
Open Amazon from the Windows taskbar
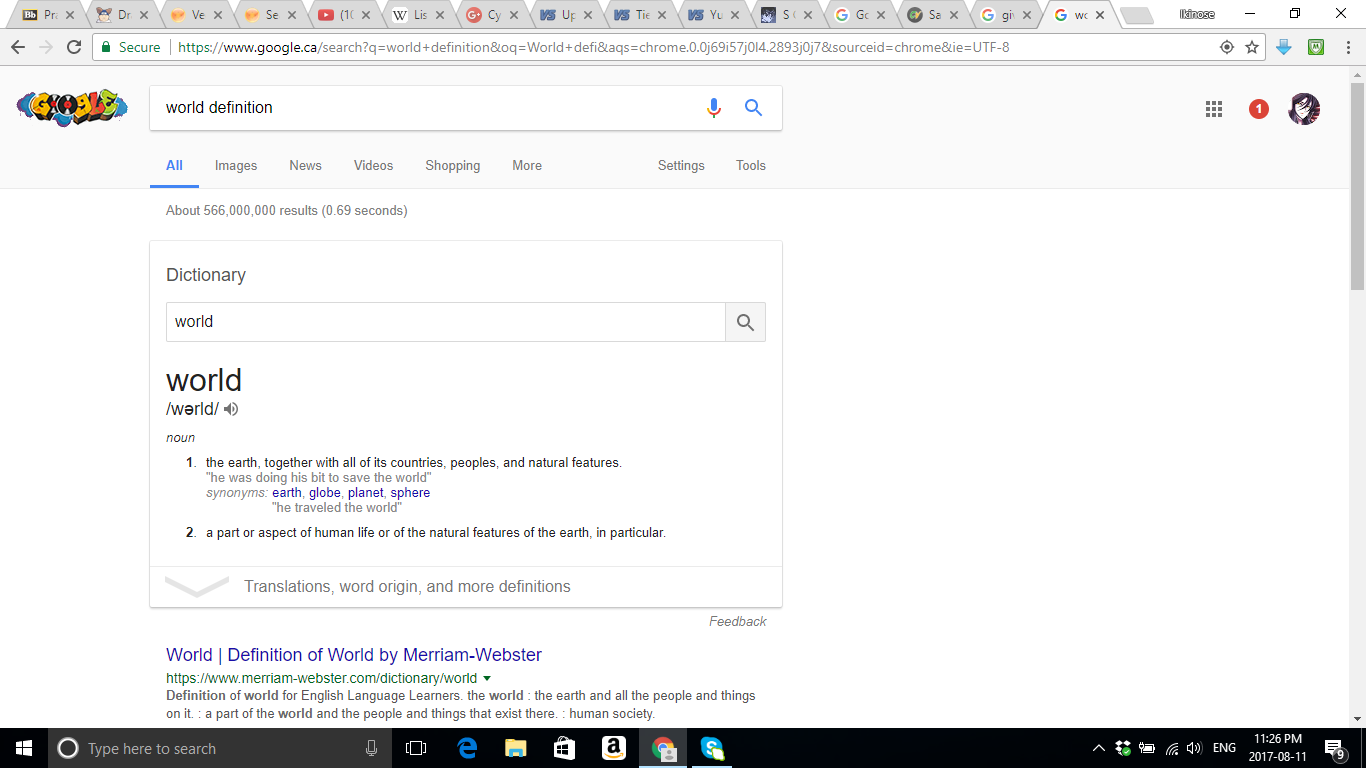click(613, 748)
